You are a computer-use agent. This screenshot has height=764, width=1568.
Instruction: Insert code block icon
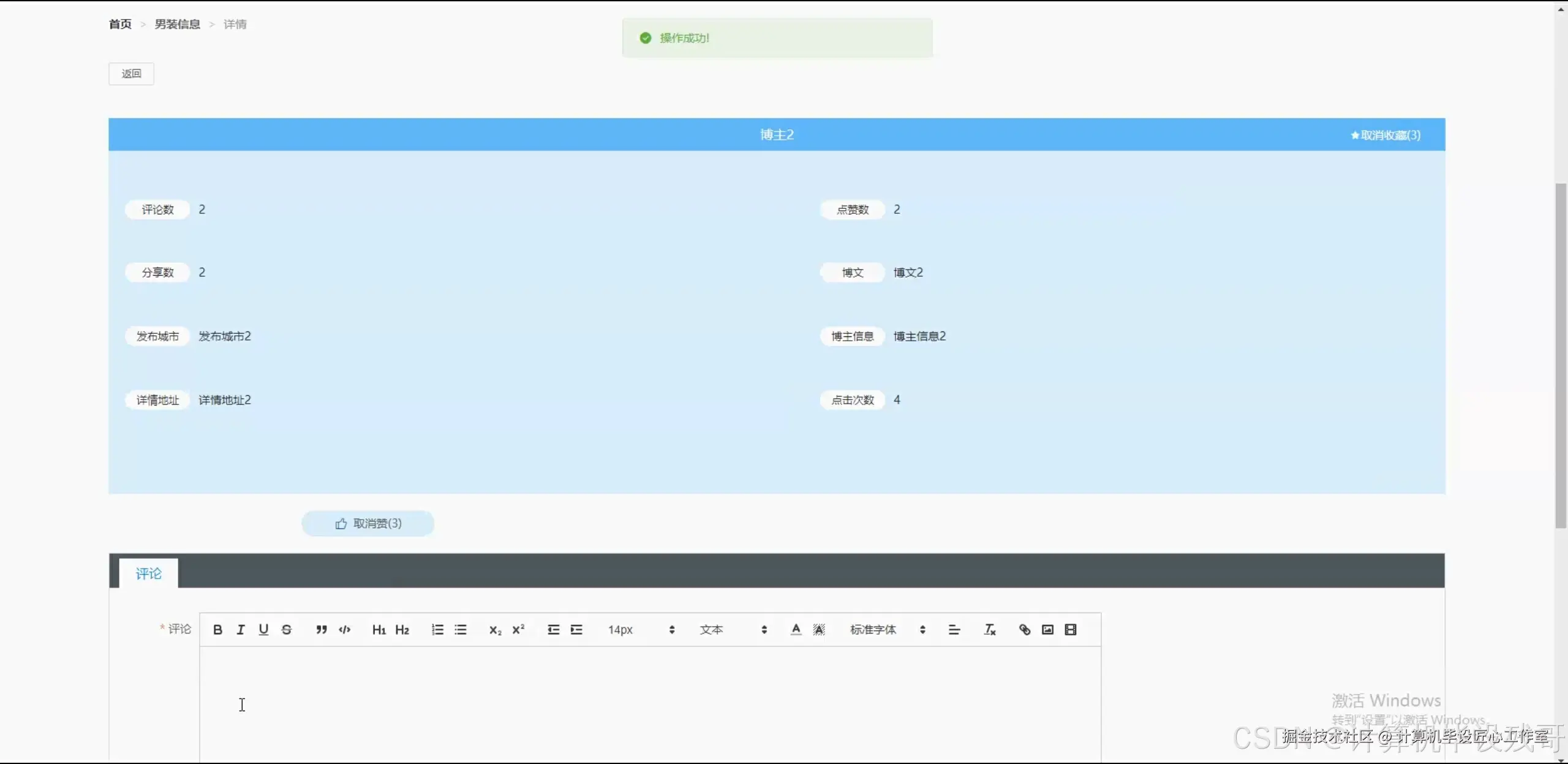point(344,629)
